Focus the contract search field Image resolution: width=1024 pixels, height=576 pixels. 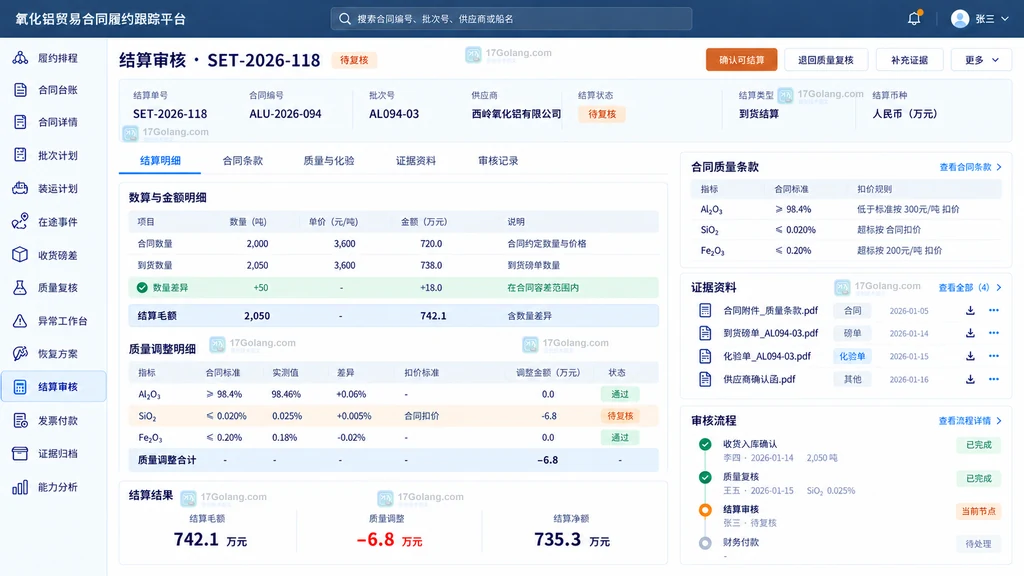pos(511,19)
